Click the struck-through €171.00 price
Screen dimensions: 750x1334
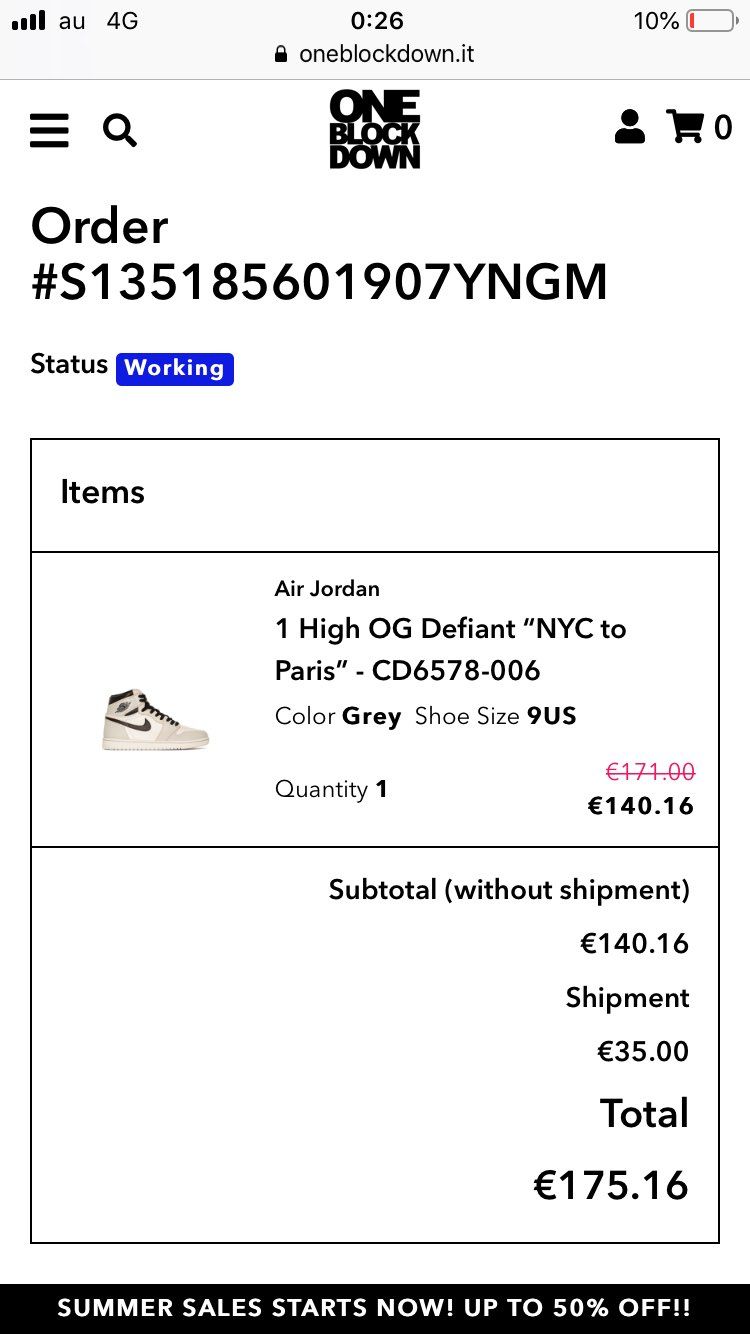pos(650,771)
